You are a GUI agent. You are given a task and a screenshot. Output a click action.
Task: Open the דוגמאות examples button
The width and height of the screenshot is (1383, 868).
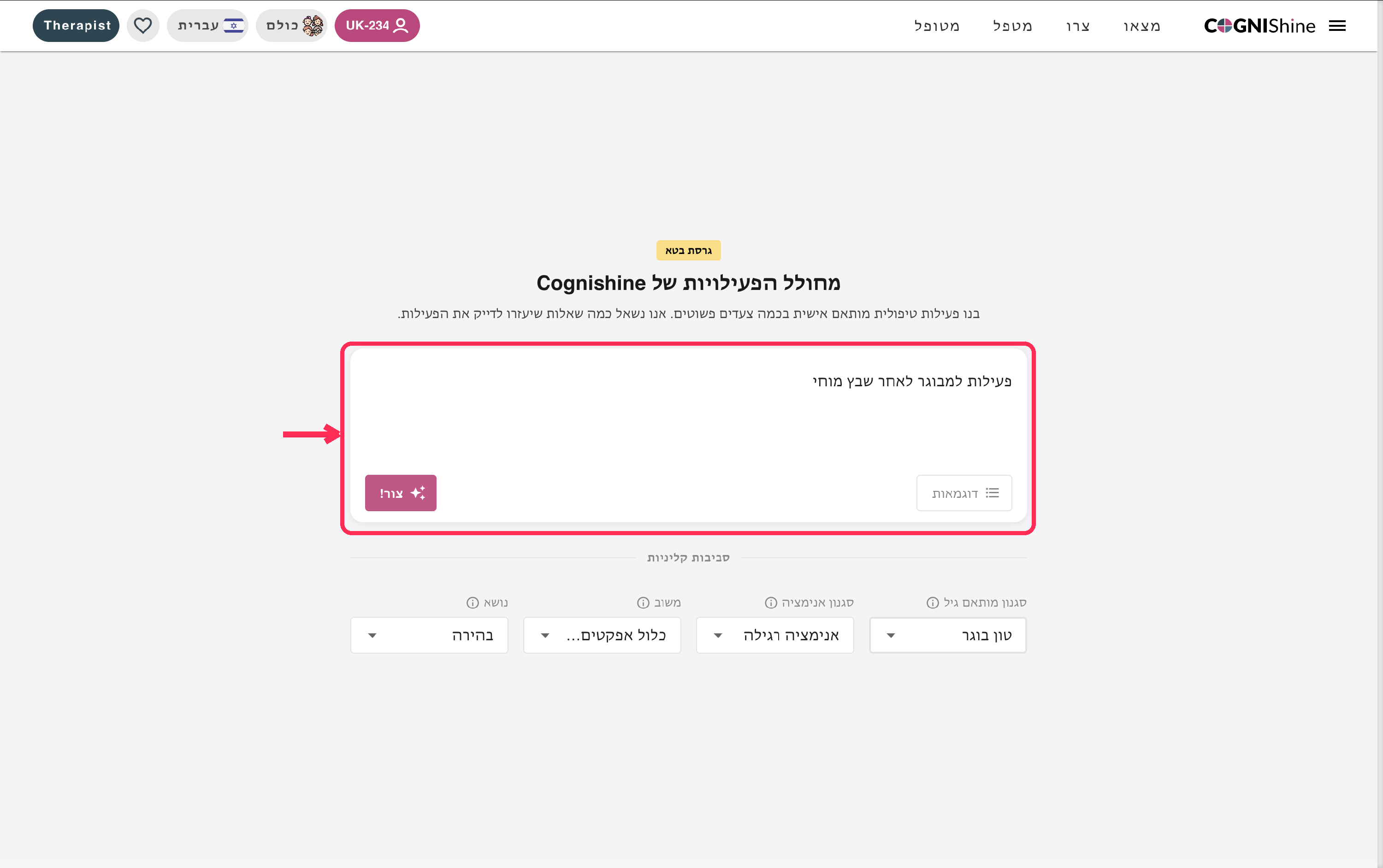click(964, 493)
